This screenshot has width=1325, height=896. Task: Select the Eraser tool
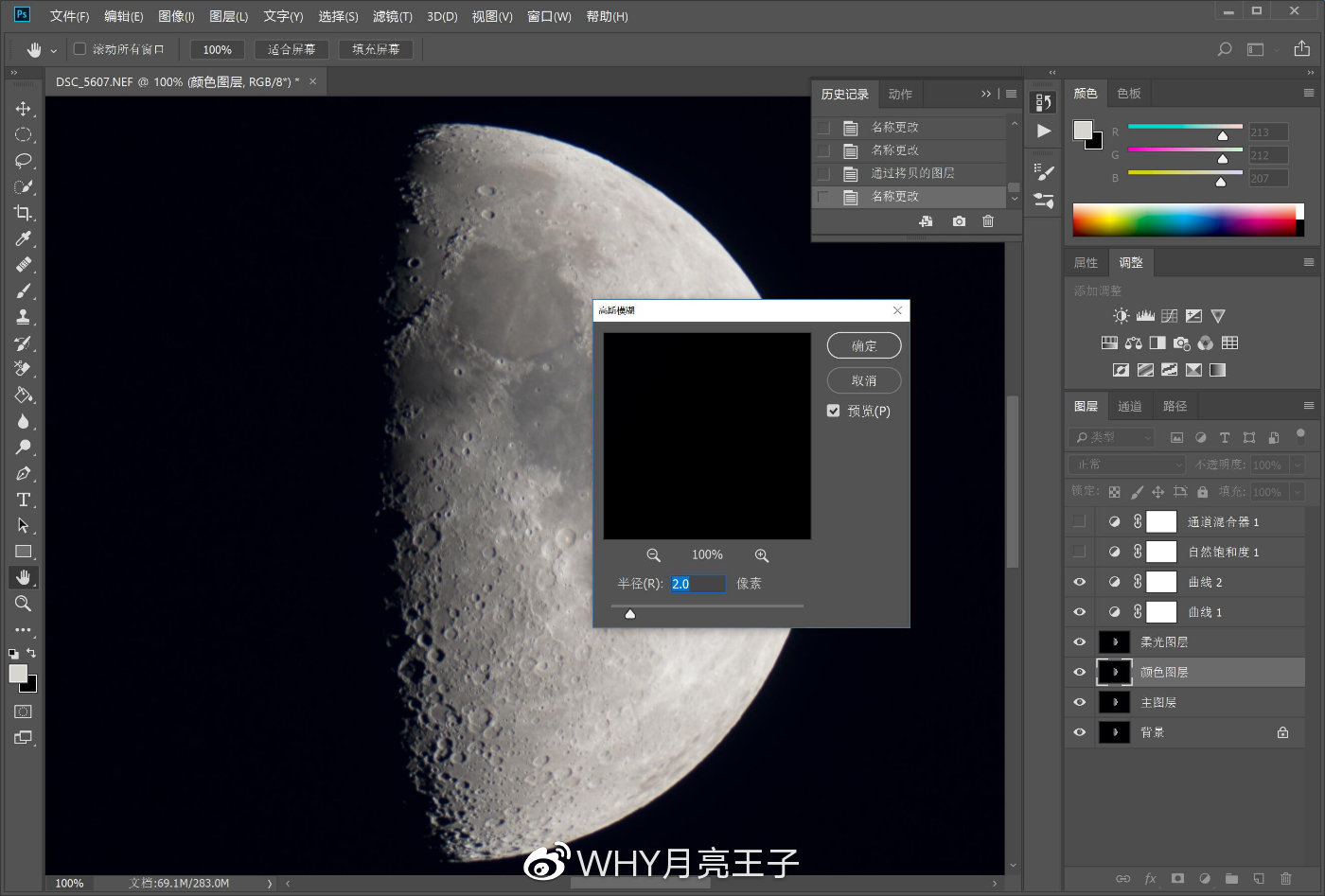click(23, 369)
